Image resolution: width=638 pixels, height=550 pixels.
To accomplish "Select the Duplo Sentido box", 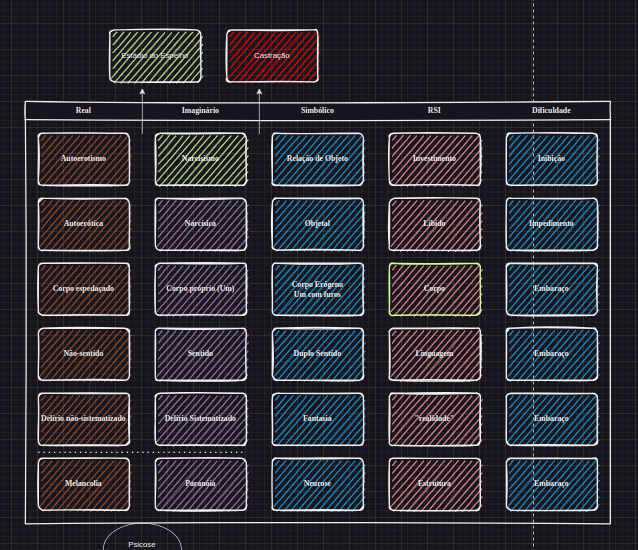I will click(318, 354).
